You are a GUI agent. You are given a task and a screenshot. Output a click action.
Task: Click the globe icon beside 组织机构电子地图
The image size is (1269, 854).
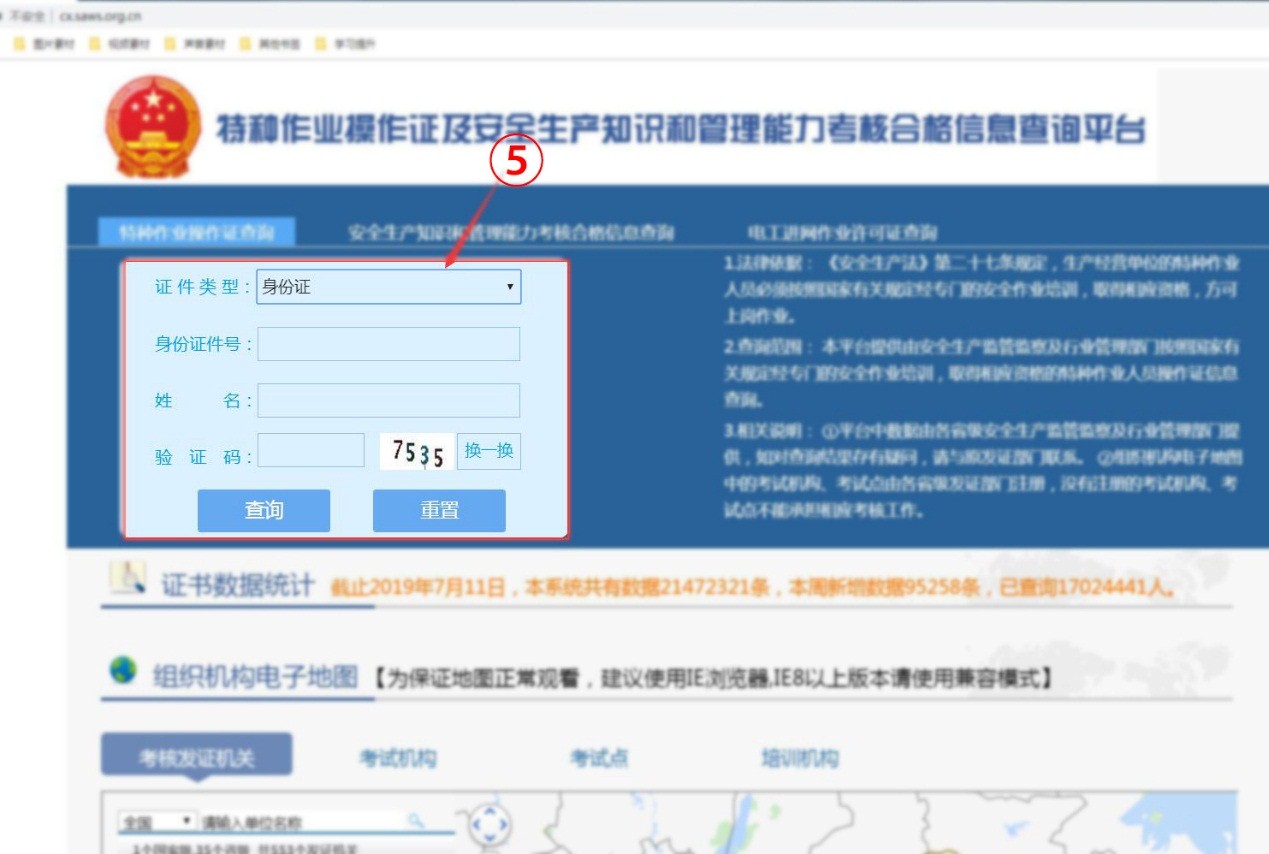(123, 669)
